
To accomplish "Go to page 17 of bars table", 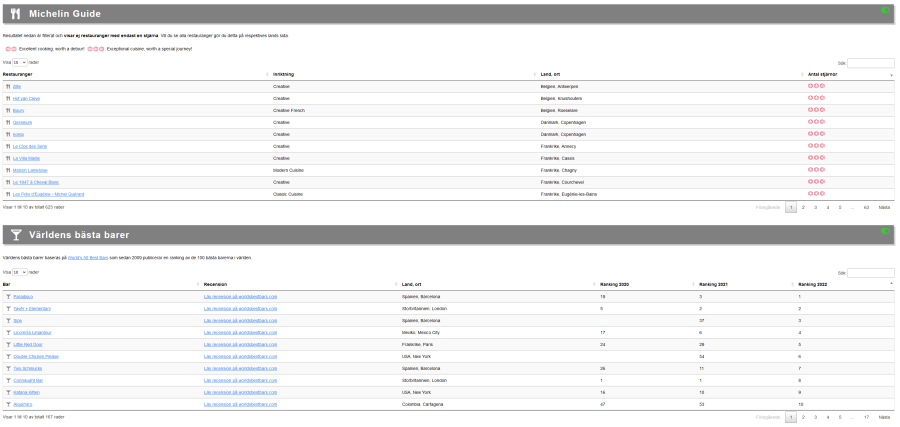I will tap(866, 417).
